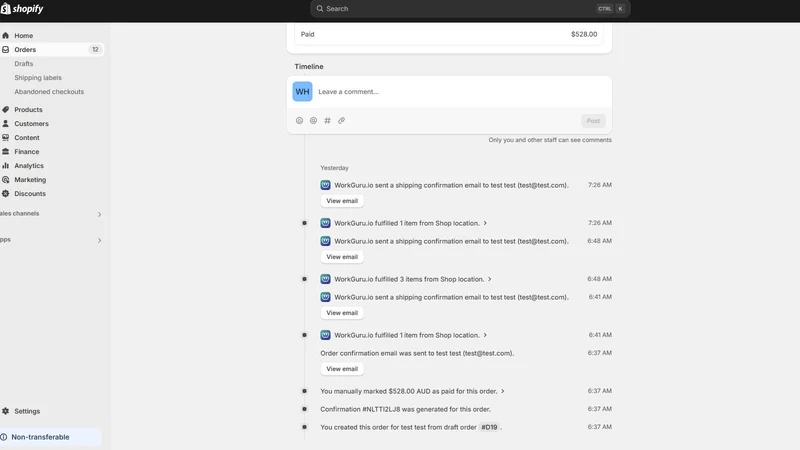Viewport: 800px width, 450px height.
Task: Click the Settings gear icon
Action: pyautogui.click(x=6, y=411)
